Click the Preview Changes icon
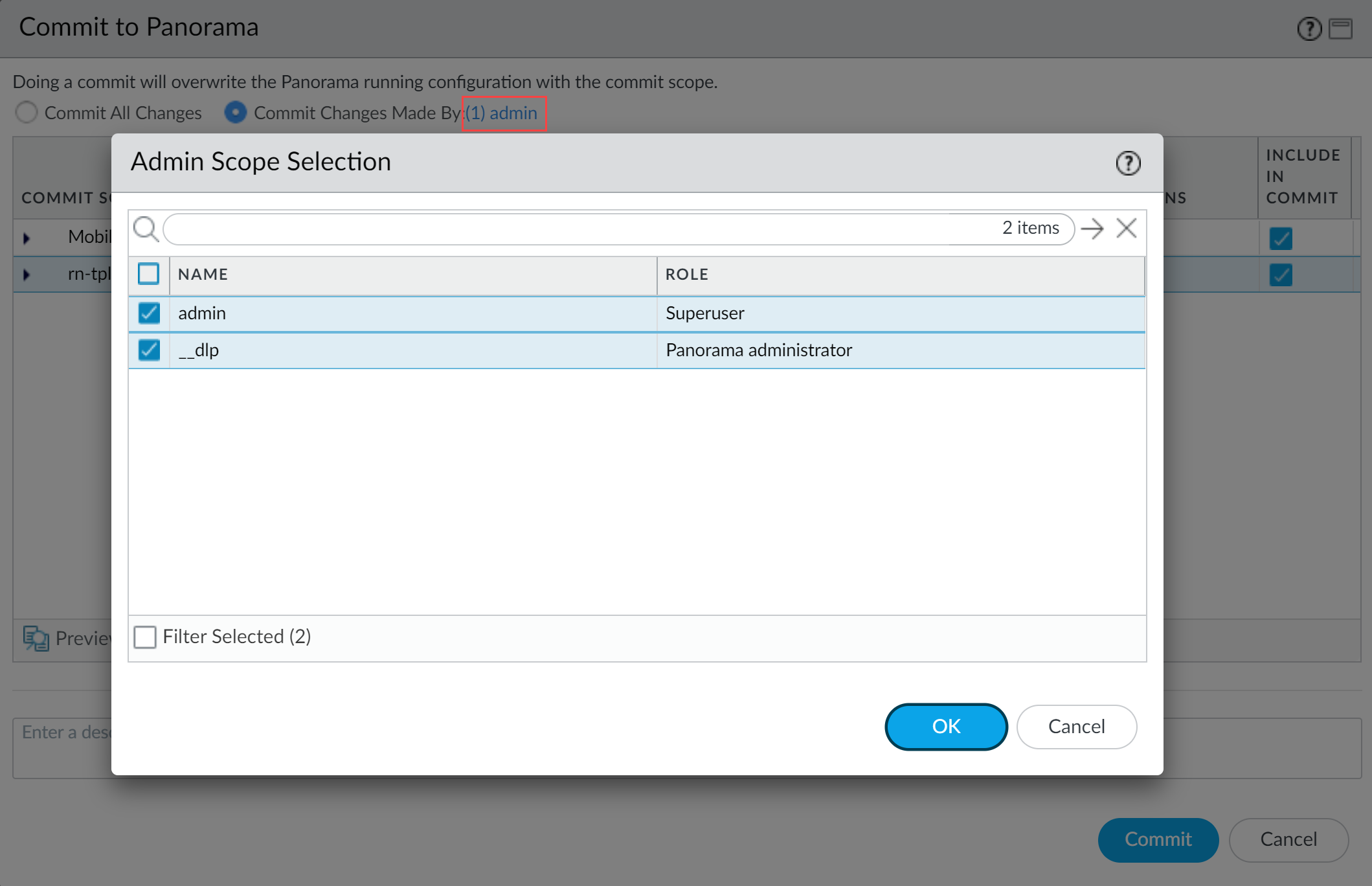This screenshot has height=886, width=1372. (x=36, y=638)
